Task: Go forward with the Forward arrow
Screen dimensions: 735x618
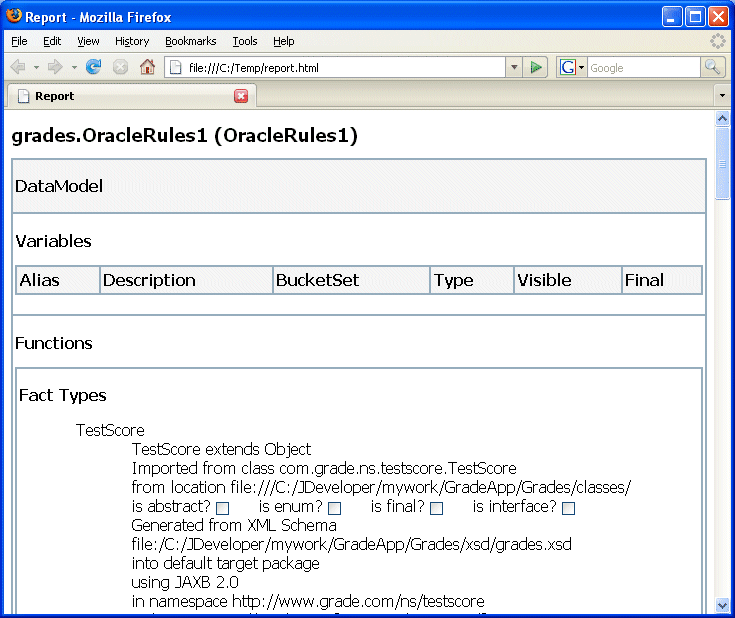Action: pos(55,67)
